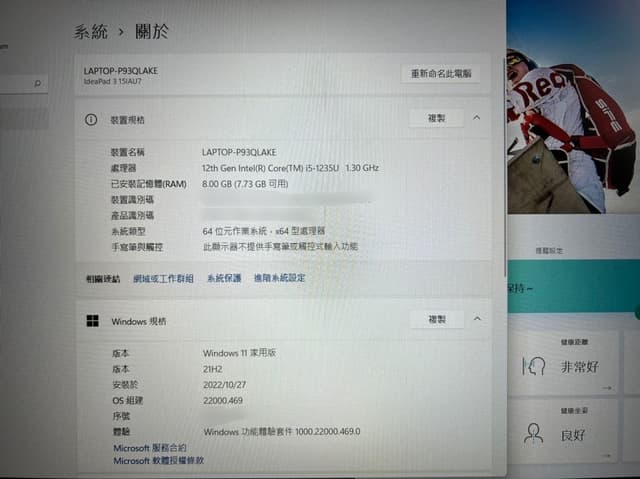The height and width of the screenshot is (479, 640).
Task: Open 進階系統設定 link
Action: [280, 278]
